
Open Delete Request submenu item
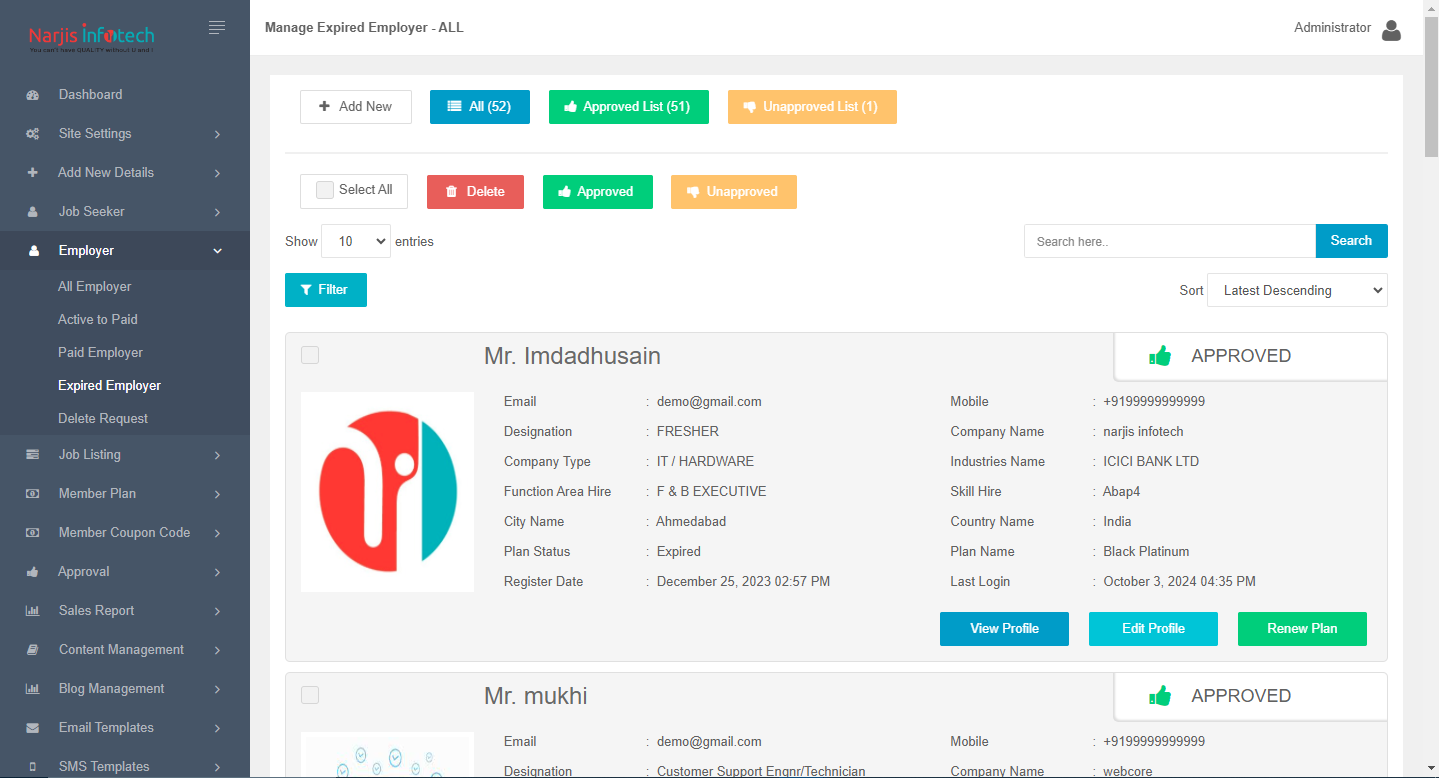point(103,419)
